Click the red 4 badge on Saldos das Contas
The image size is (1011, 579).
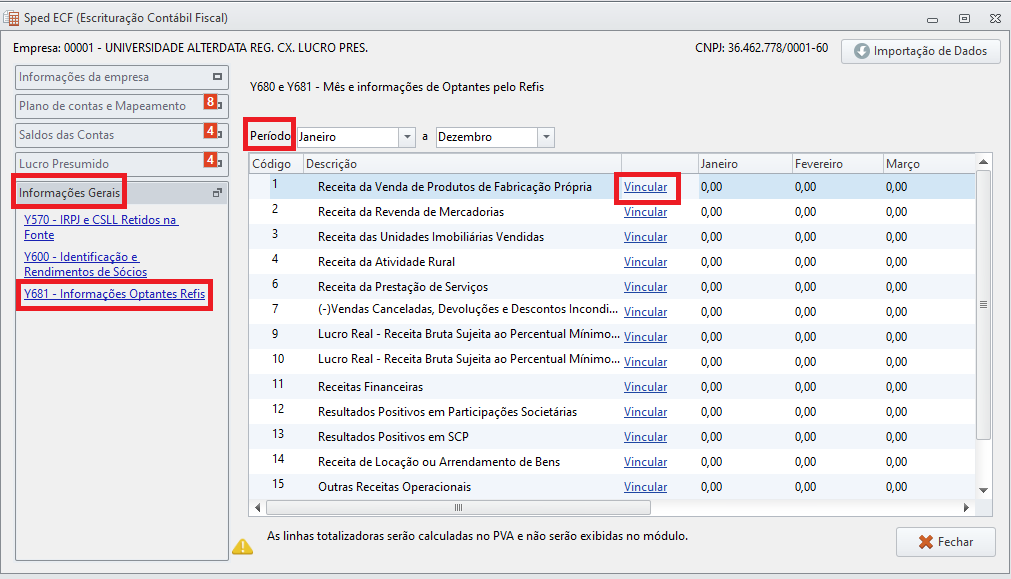[210, 131]
